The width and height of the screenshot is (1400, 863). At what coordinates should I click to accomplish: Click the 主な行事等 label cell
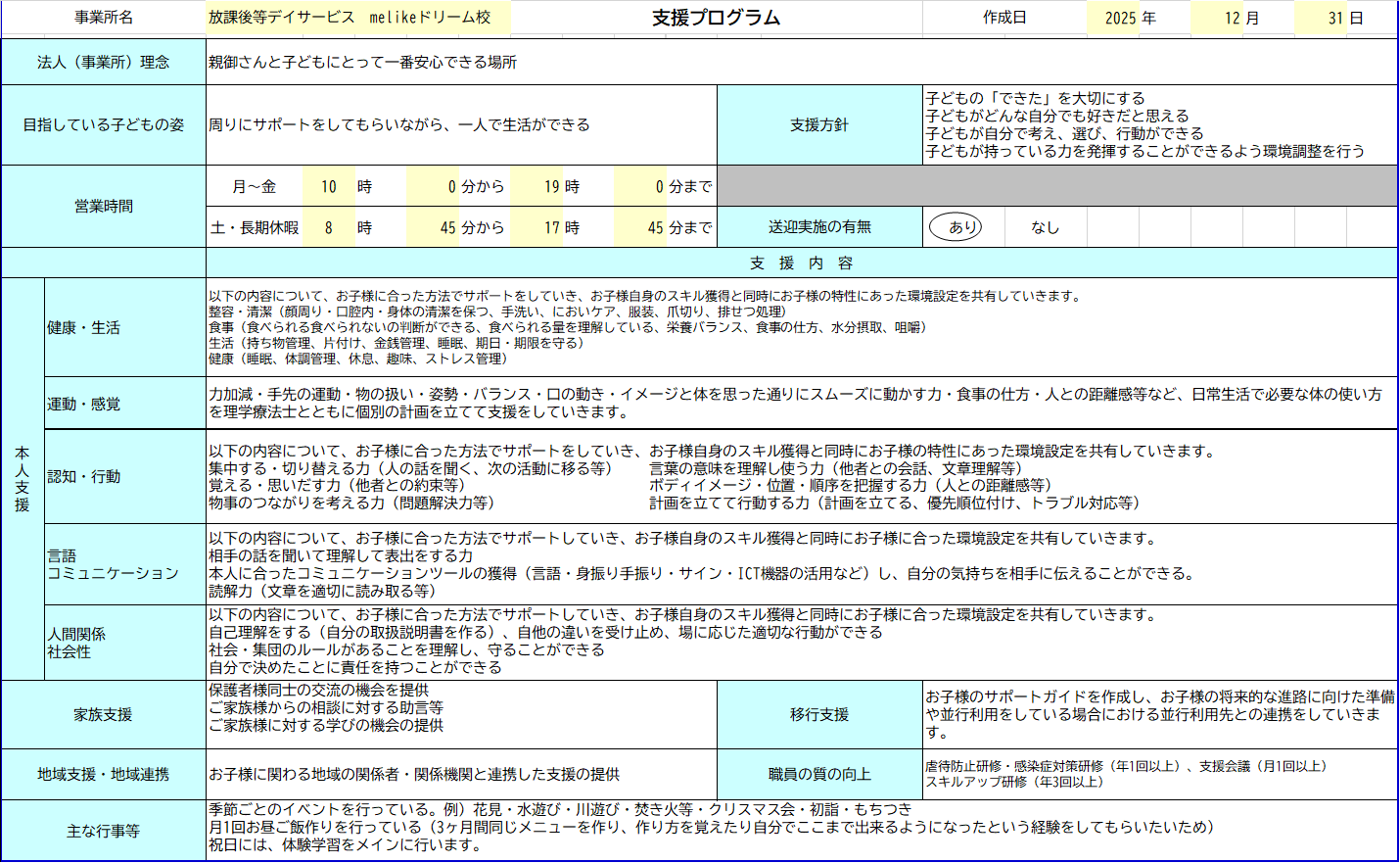coord(104,831)
